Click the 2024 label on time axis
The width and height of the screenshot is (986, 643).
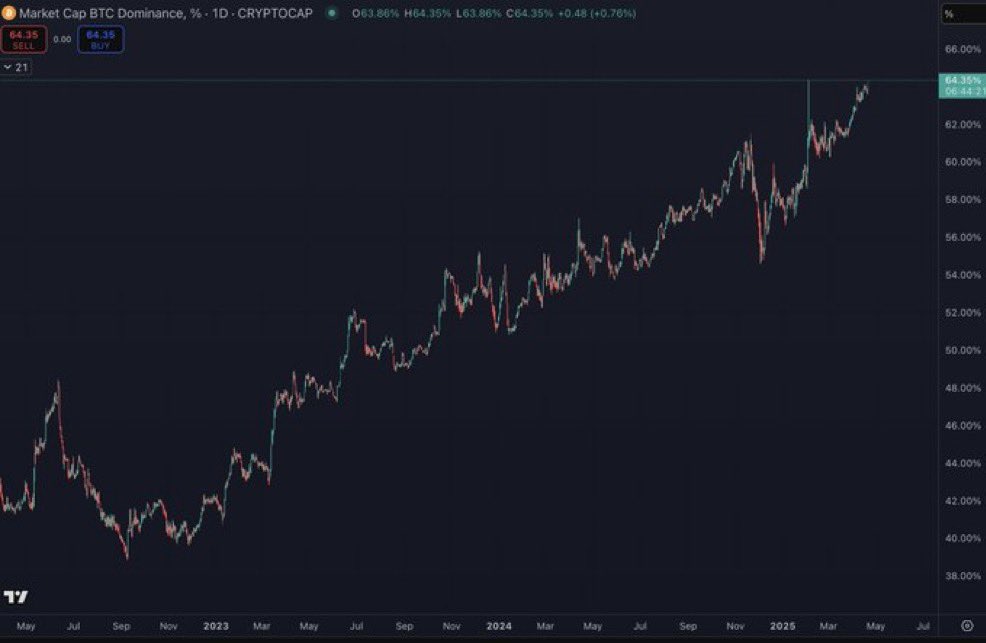click(499, 626)
